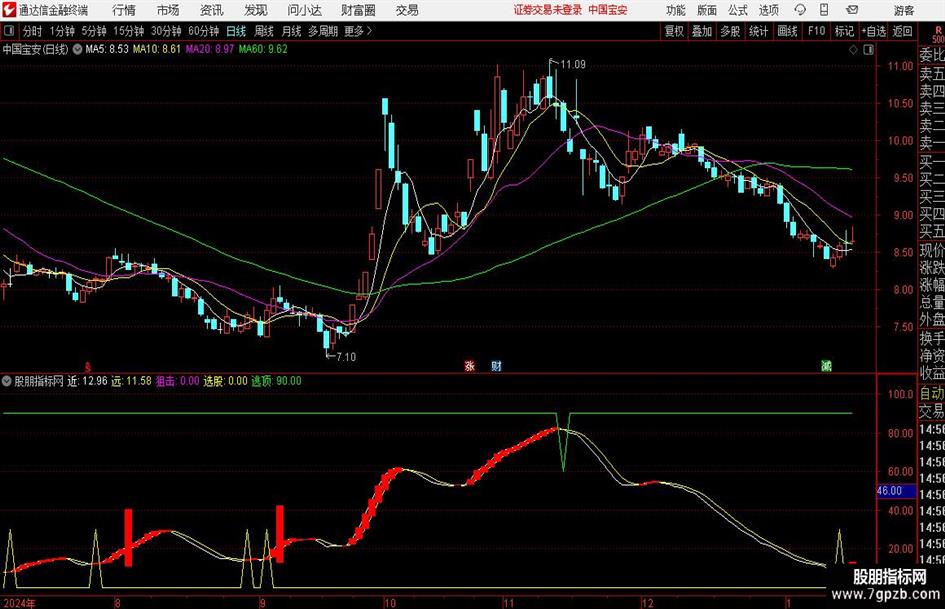The width and height of the screenshot is (945, 609).
Task: Open the mail envelope icon
Action: click(x=852, y=10)
